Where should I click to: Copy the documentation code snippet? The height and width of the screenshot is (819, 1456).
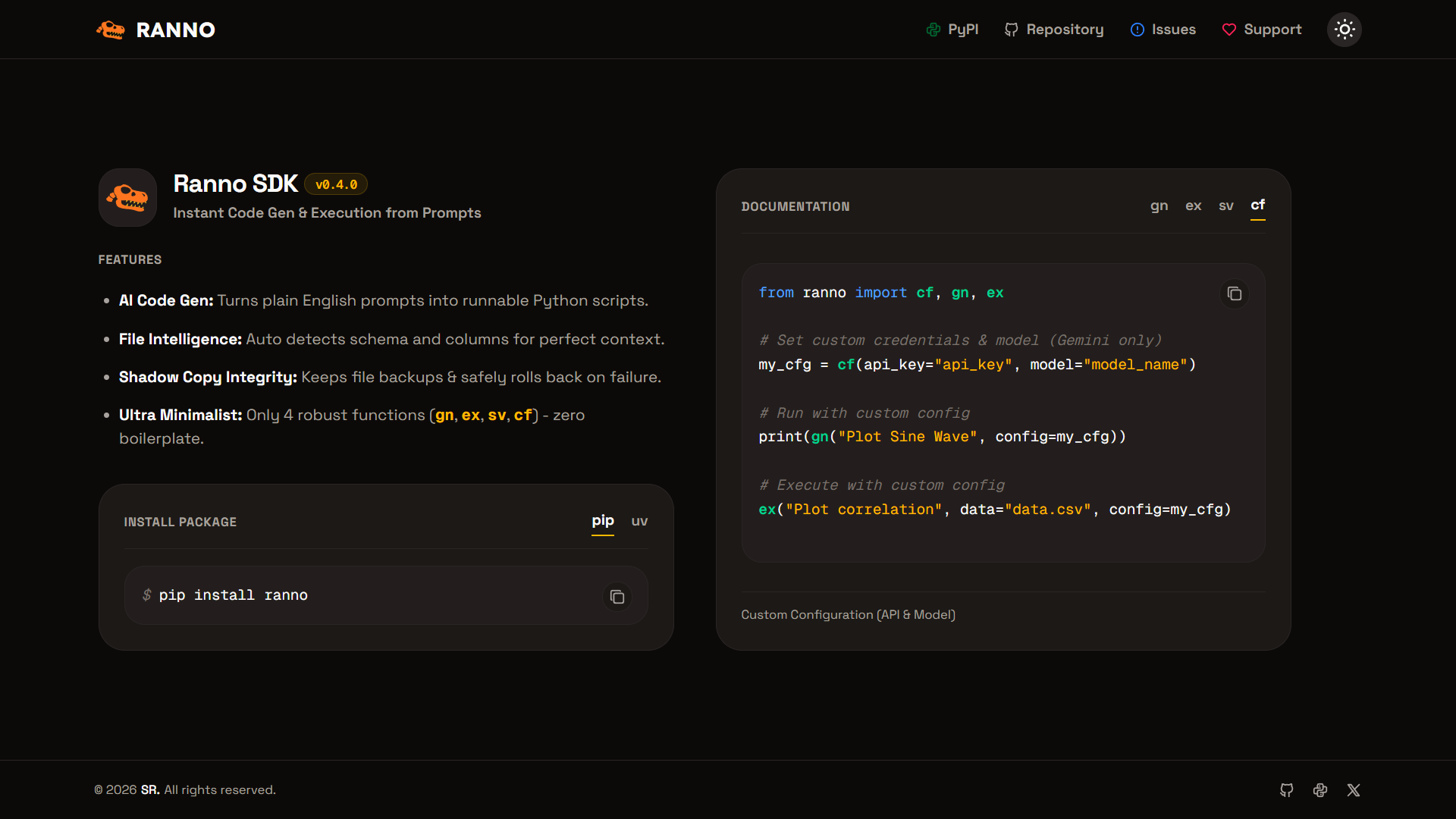1235,293
